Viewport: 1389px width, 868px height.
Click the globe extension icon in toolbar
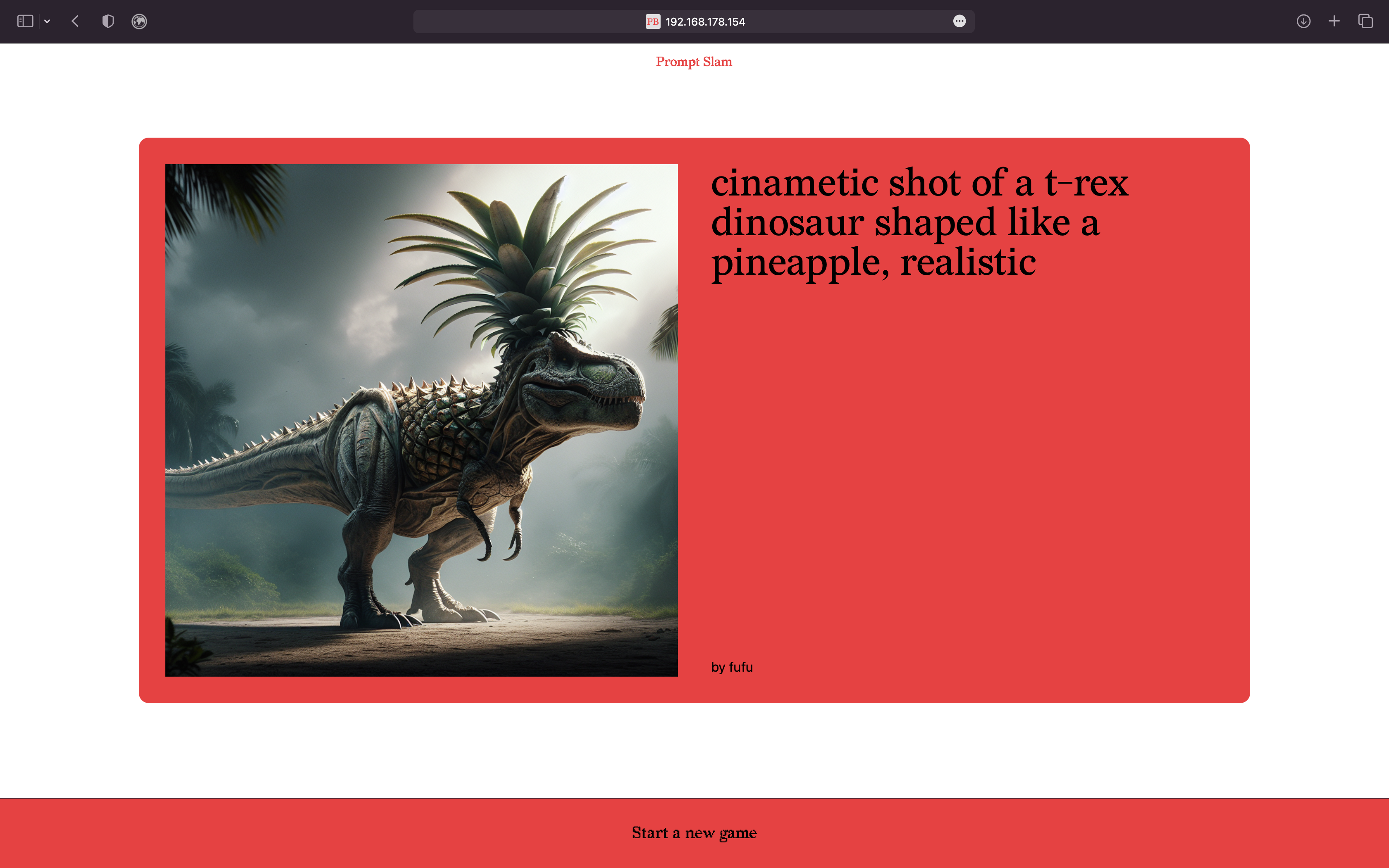click(x=139, y=21)
